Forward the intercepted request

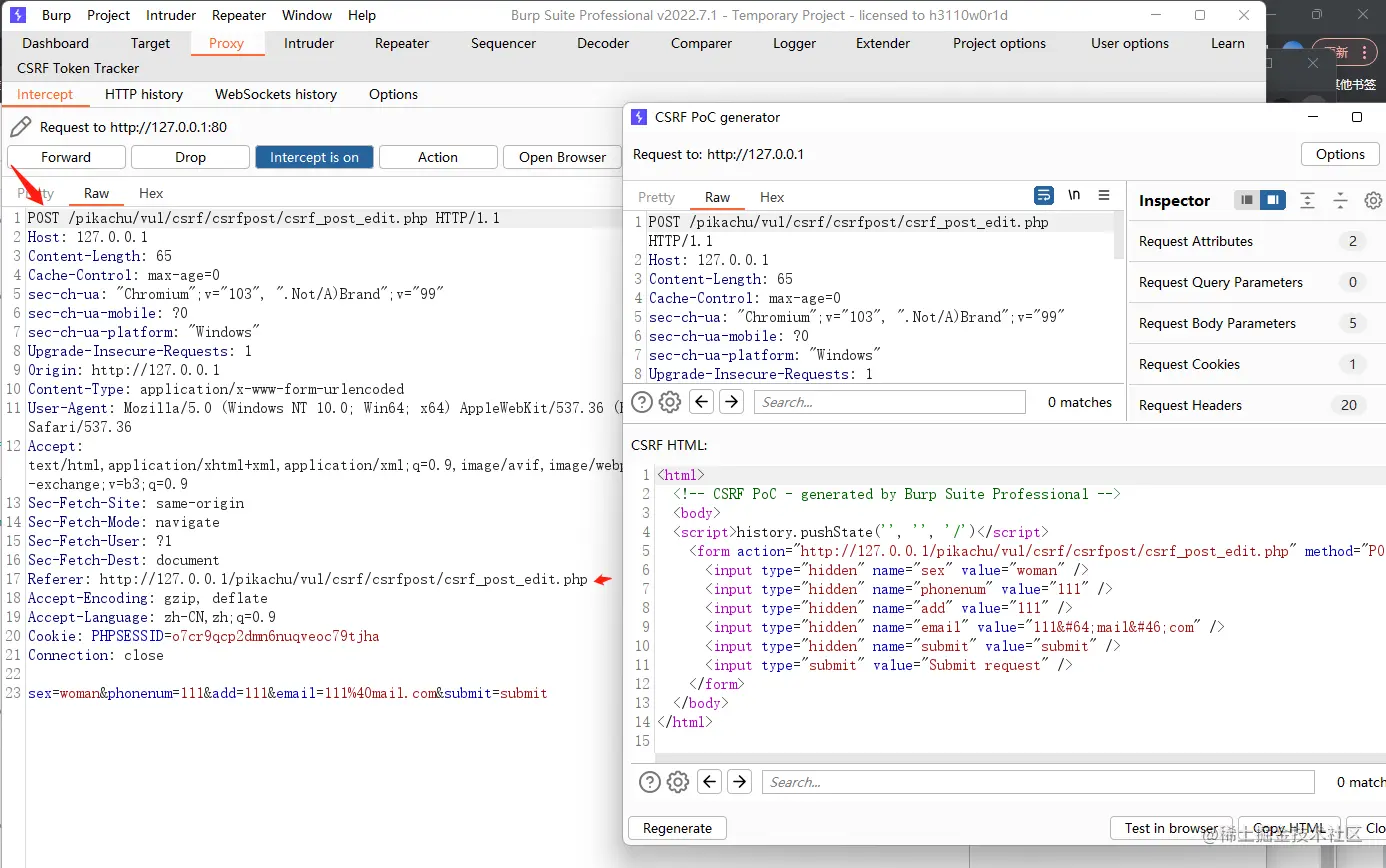(x=66, y=157)
